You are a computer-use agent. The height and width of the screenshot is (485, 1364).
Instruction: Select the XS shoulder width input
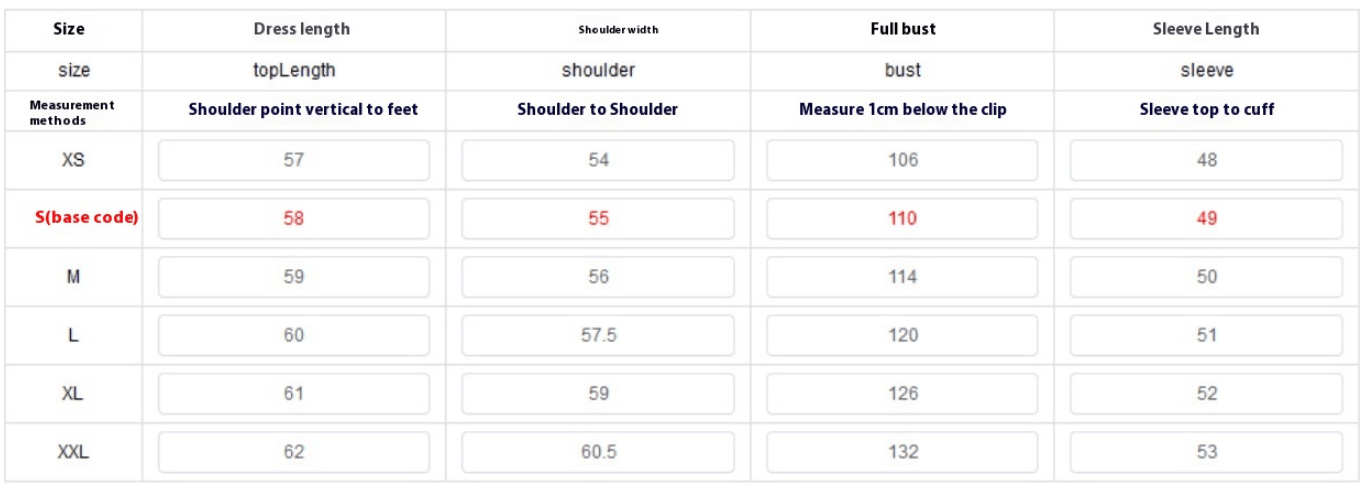tap(598, 160)
